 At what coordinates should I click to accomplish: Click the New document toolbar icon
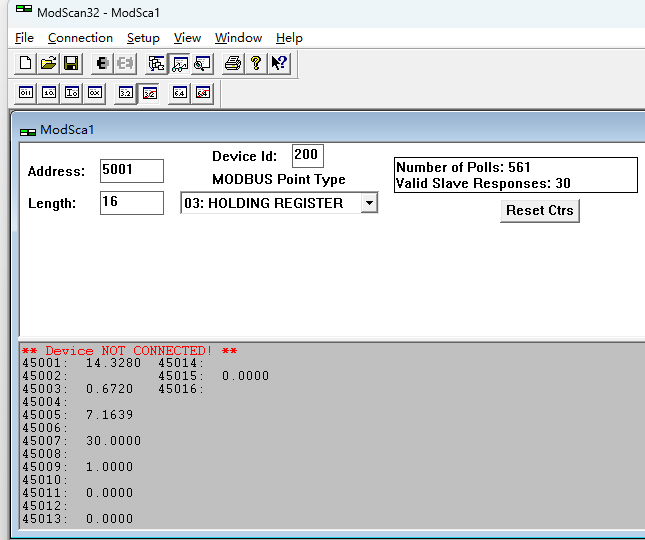coord(26,64)
